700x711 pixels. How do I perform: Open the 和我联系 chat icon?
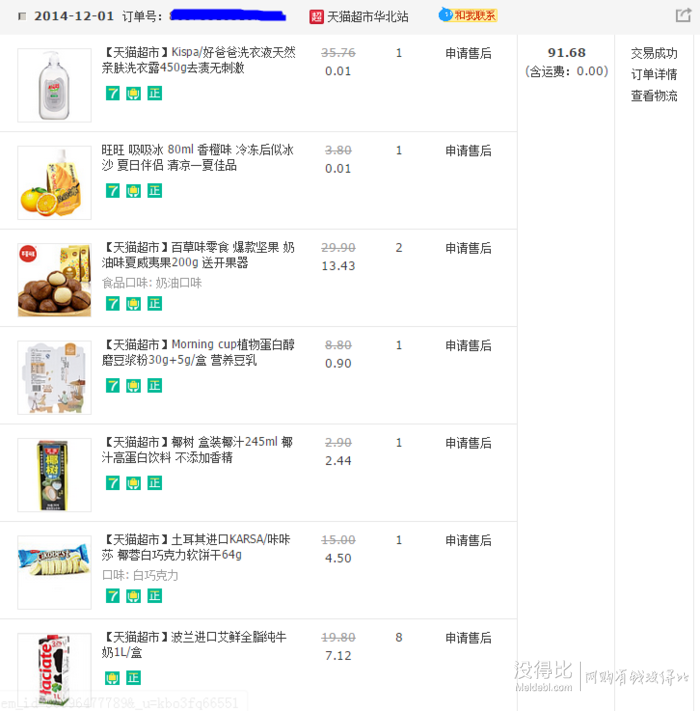tap(468, 15)
